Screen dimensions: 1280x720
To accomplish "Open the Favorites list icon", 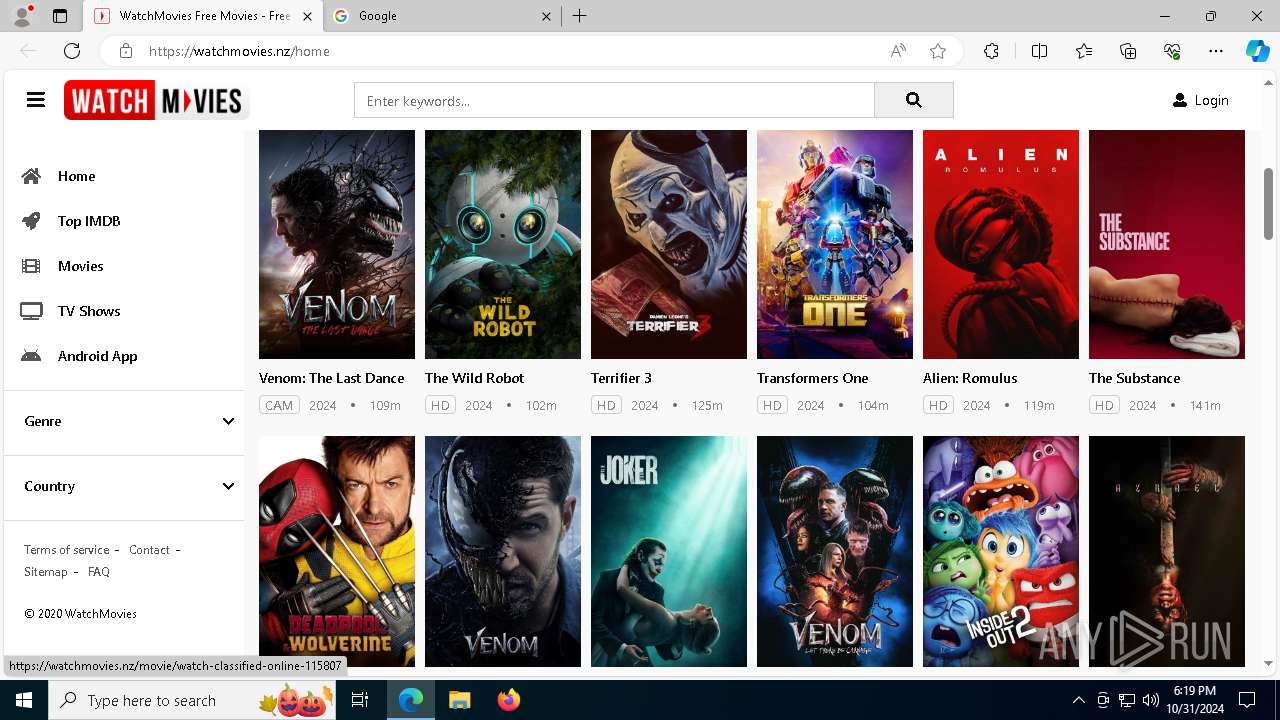I will point(1084,51).
